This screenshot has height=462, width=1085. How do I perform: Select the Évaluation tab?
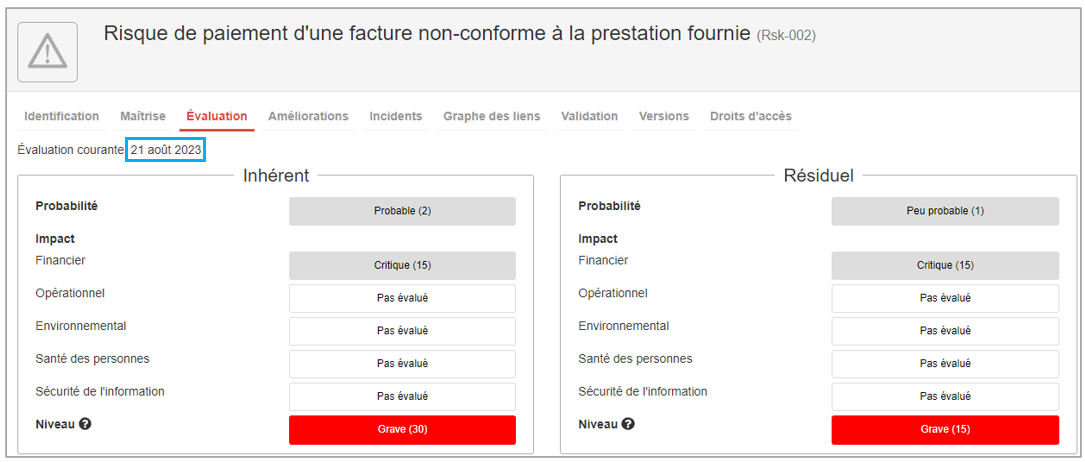click(217, 116)
